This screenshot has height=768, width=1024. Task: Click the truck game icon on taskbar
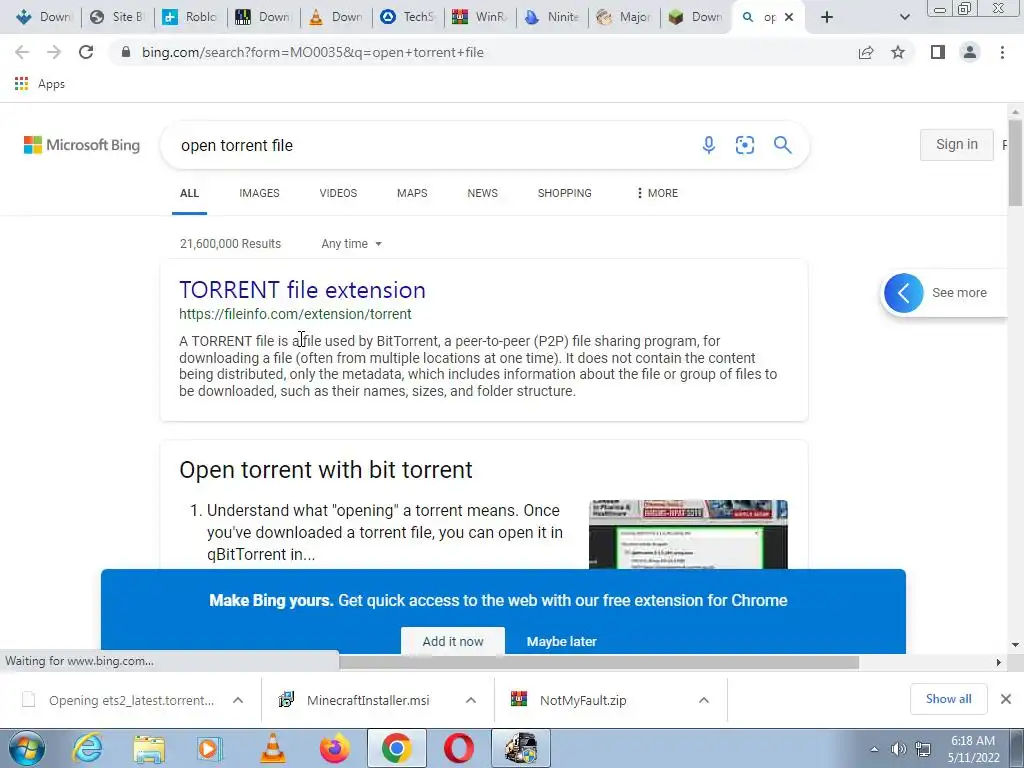click(520, 748)
